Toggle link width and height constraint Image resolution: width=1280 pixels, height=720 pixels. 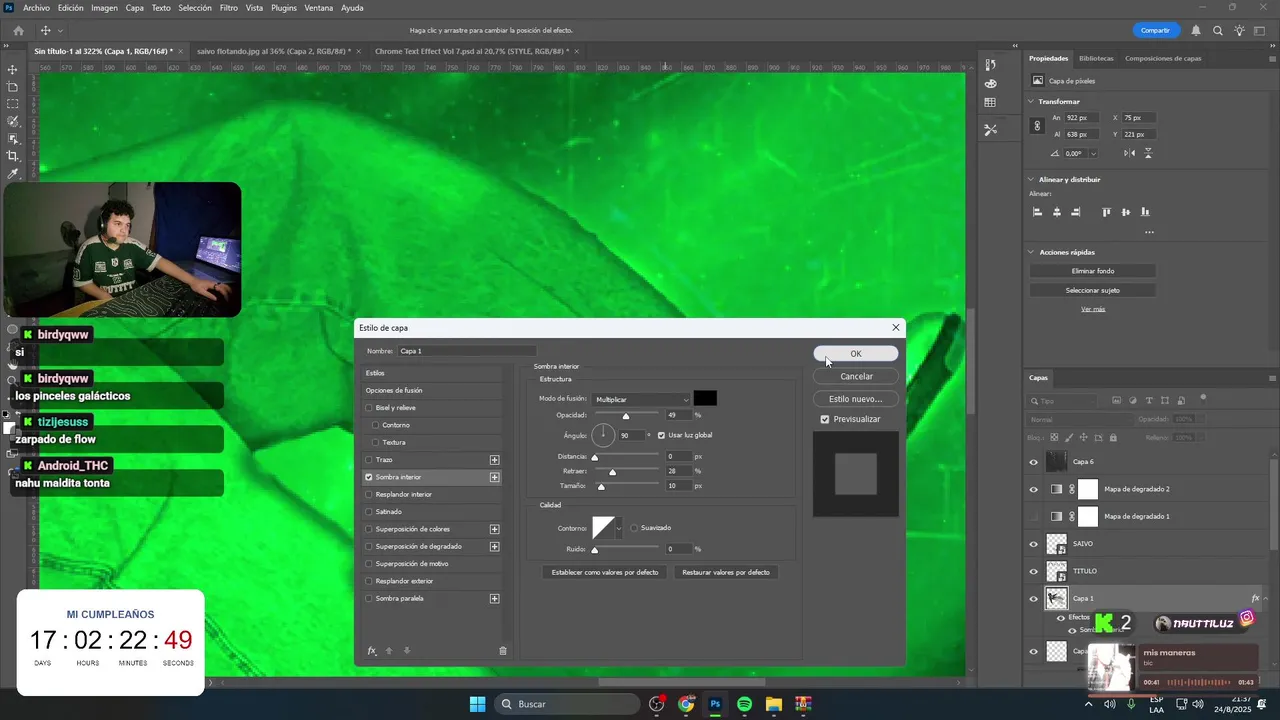tap(1037, 126)
